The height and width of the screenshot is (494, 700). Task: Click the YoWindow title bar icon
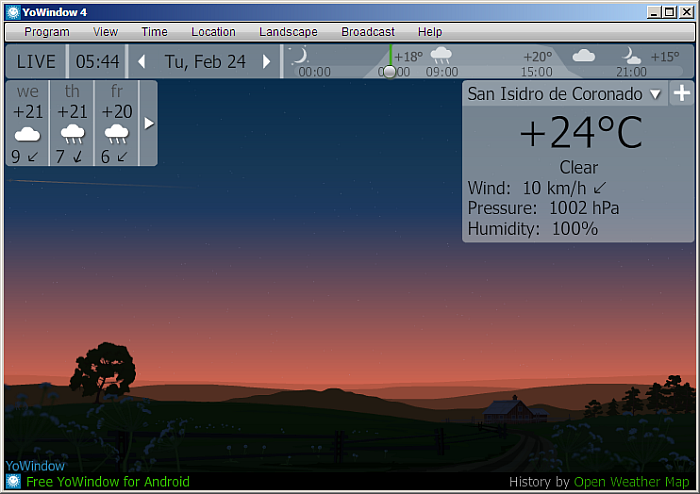point(13,12)
